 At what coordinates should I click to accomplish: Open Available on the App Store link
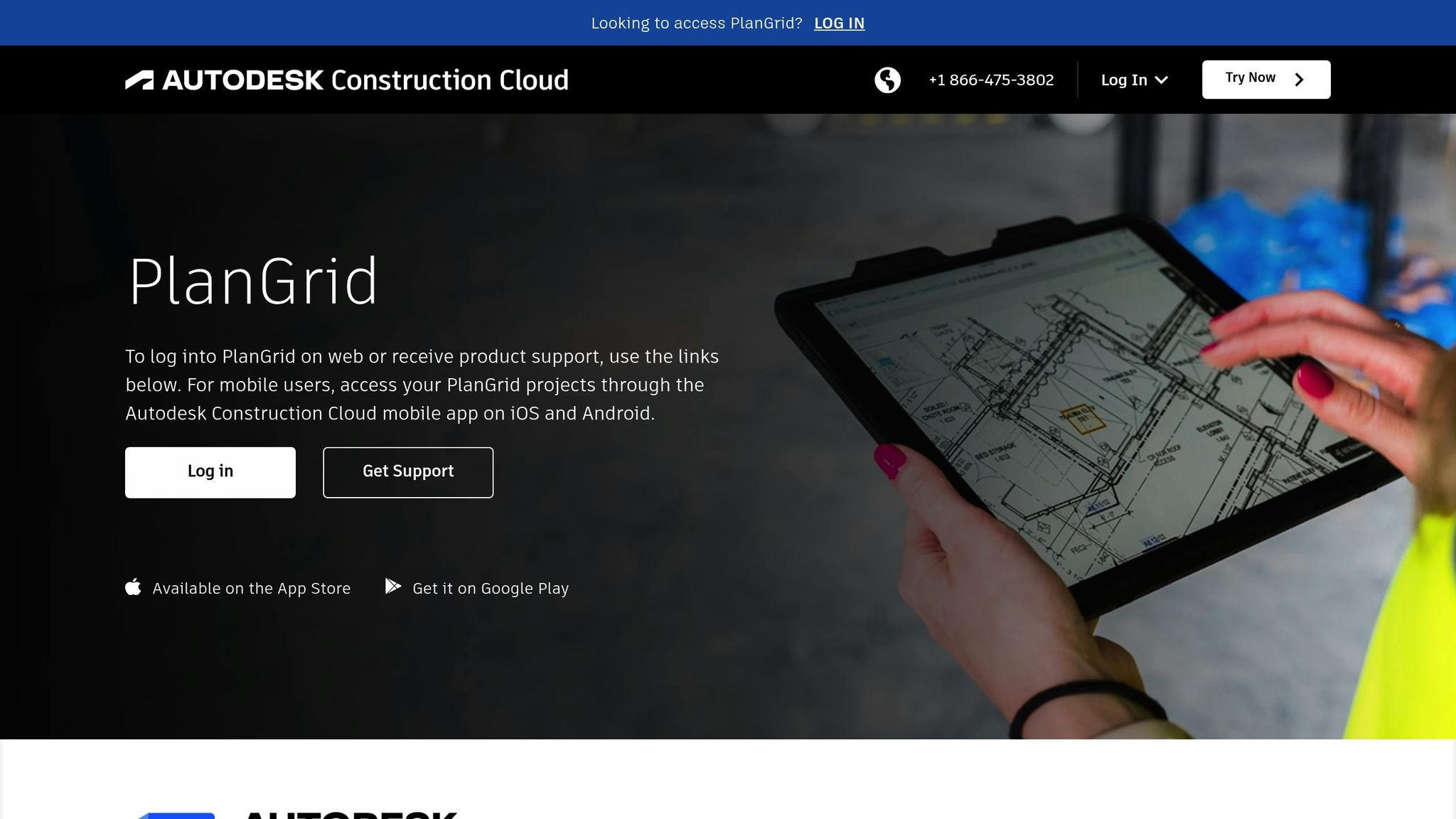tap(238, 588)
